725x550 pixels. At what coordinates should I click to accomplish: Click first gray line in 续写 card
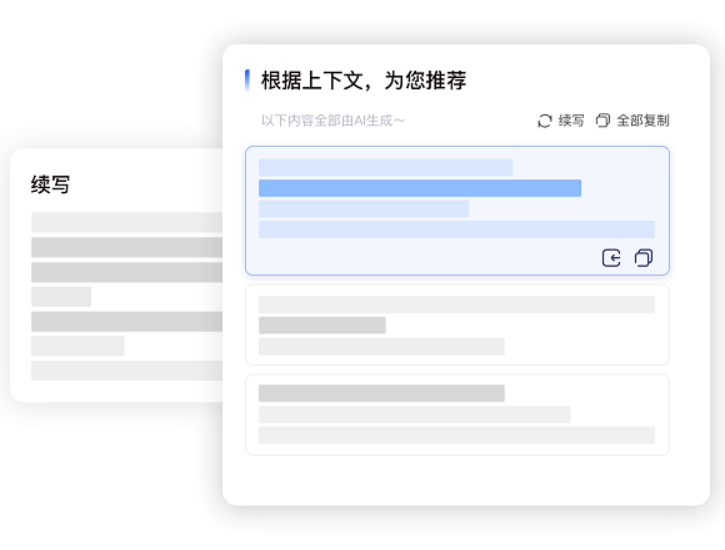pyautogui.click(x=127, y=222)
